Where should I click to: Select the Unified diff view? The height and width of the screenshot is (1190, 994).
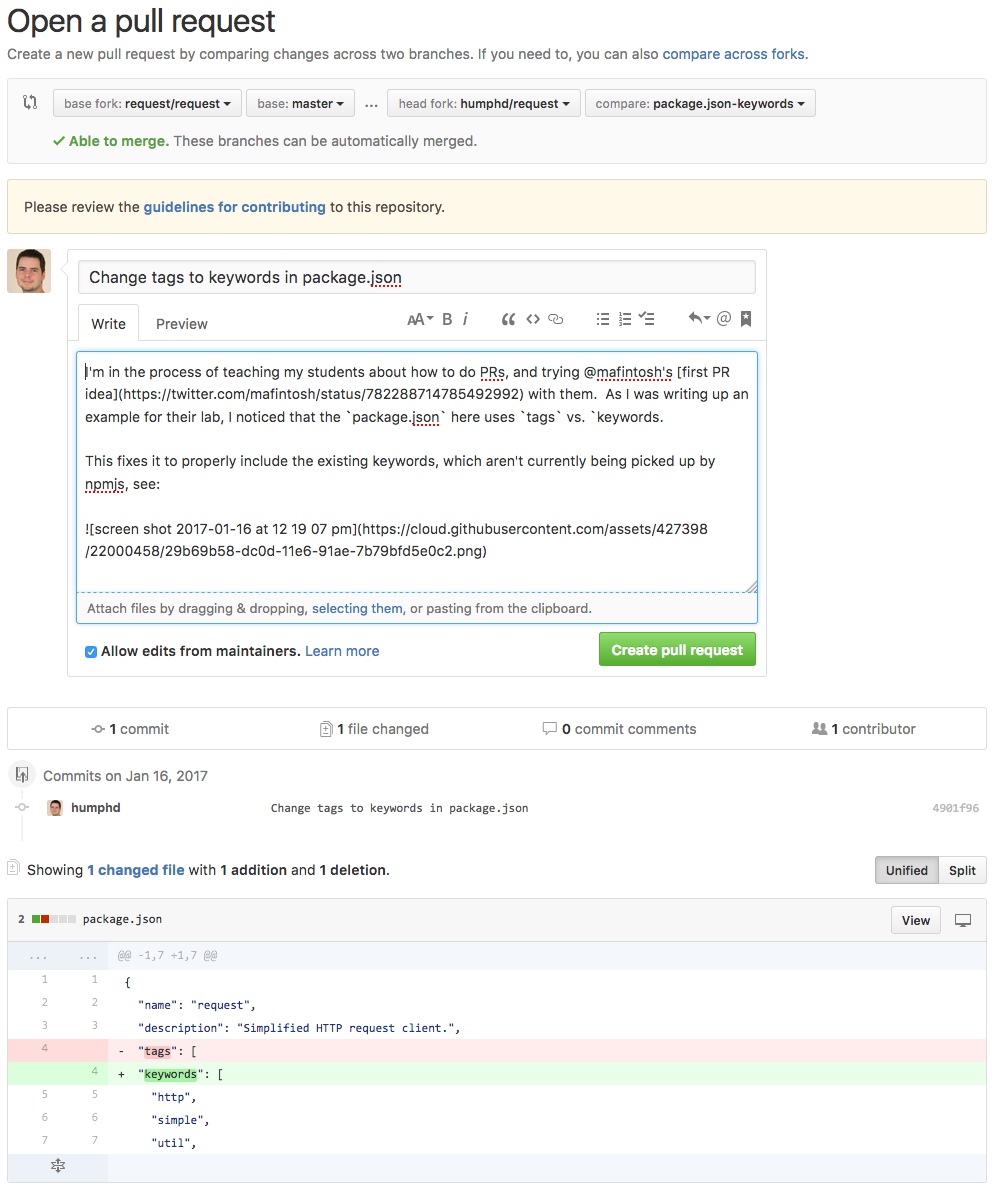coord(906,870)
